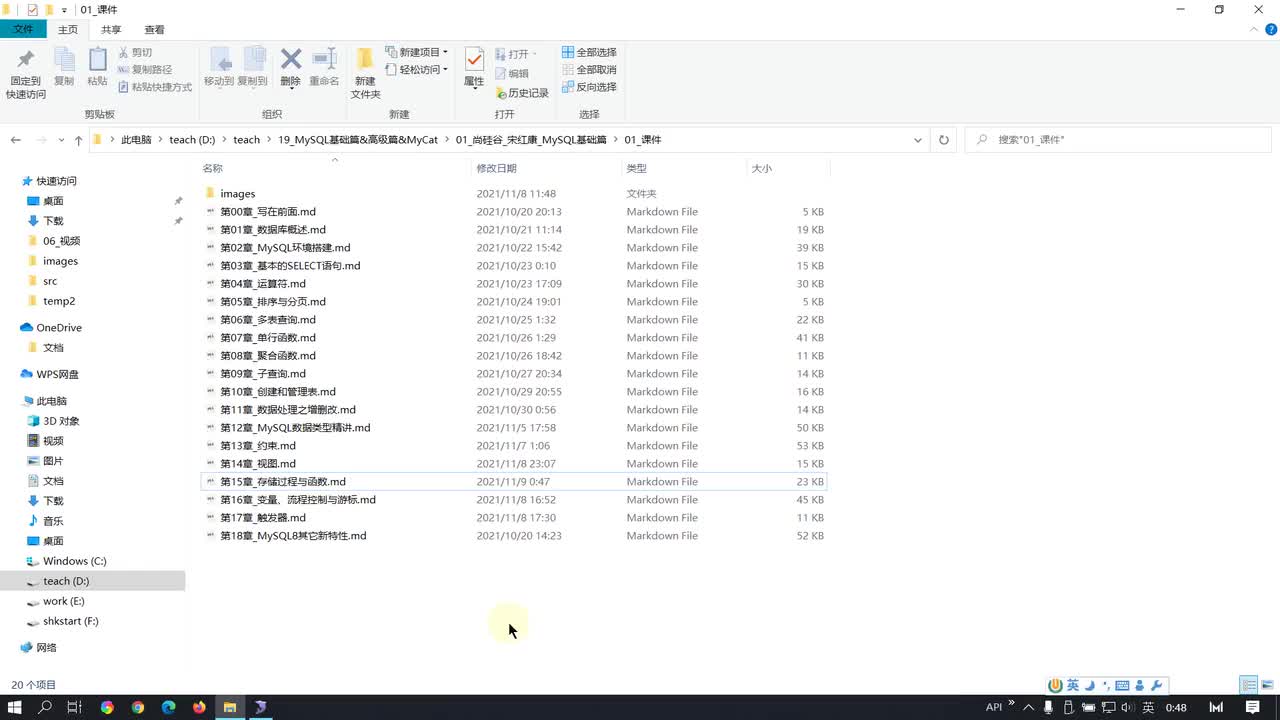Sort by Size (大小) column header

[762, 168]
